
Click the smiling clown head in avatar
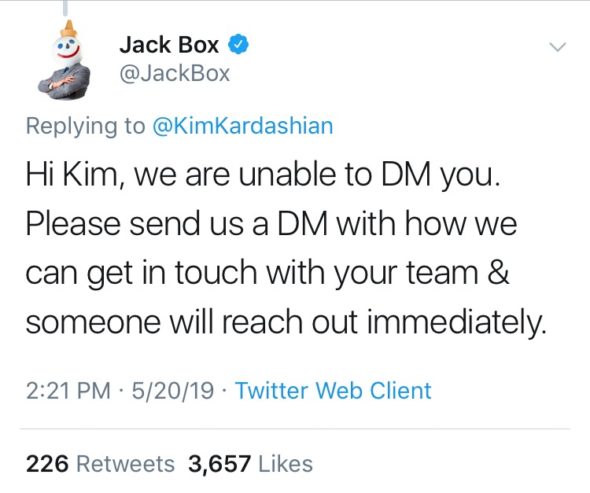point(68,50)
